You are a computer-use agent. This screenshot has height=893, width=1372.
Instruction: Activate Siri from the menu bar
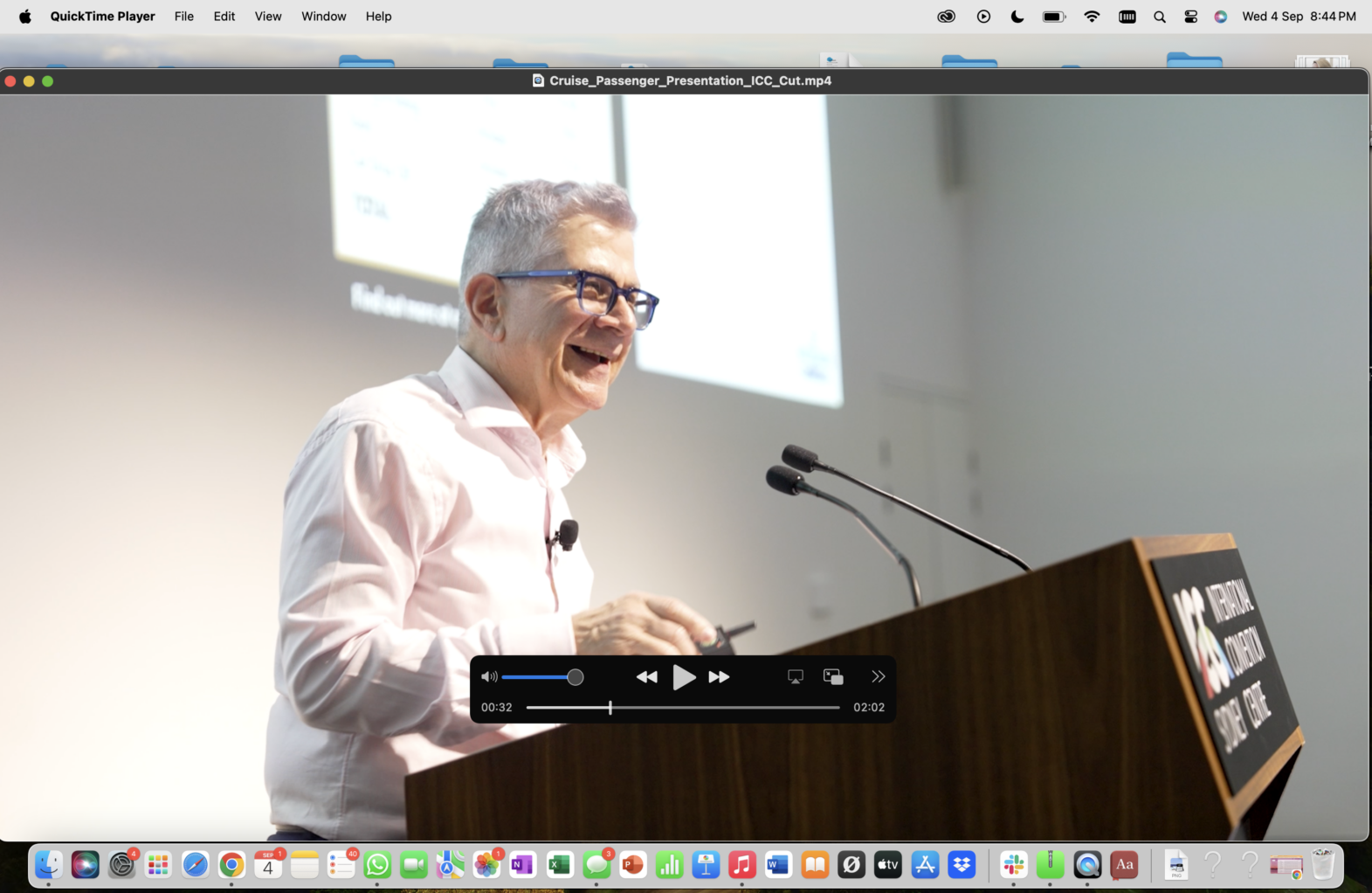[1221, 17]
